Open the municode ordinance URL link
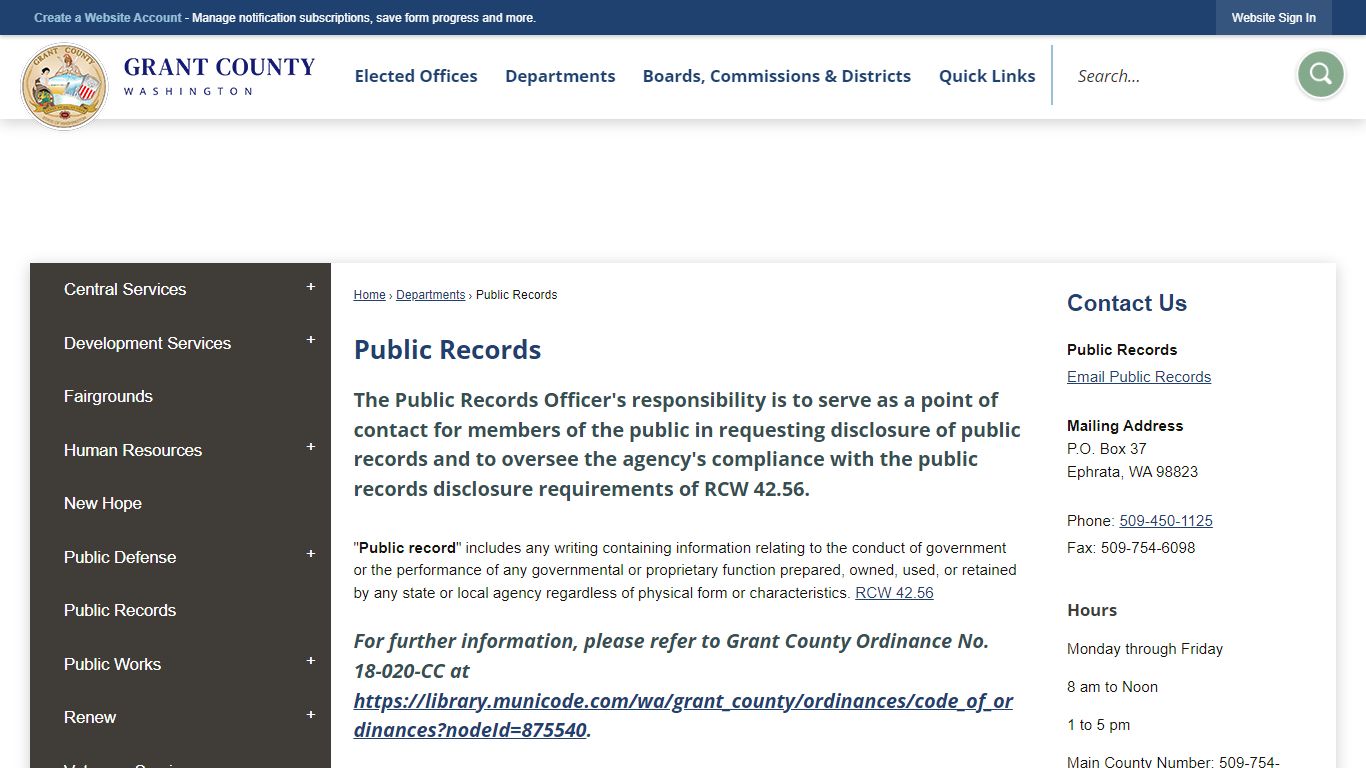The image size is (1366, 768). (x=683, y=715)
